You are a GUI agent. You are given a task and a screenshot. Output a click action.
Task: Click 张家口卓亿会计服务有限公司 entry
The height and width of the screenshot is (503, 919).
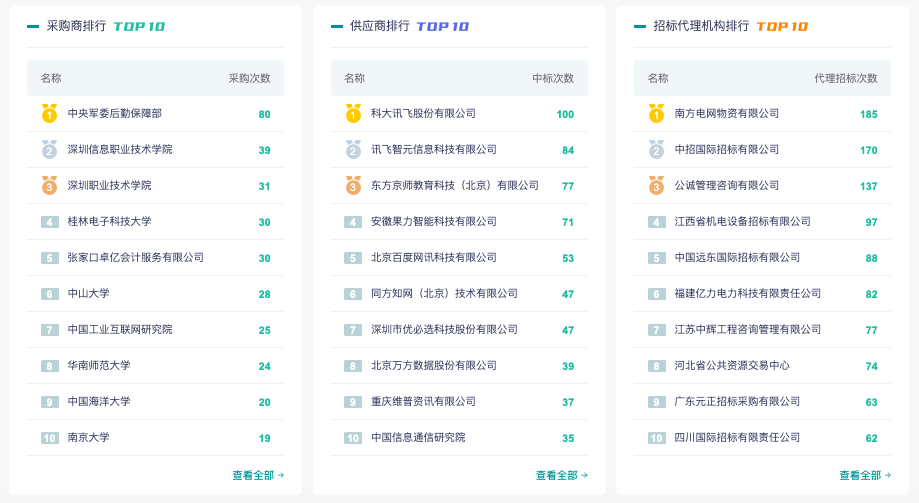click(x=135, y=257)
